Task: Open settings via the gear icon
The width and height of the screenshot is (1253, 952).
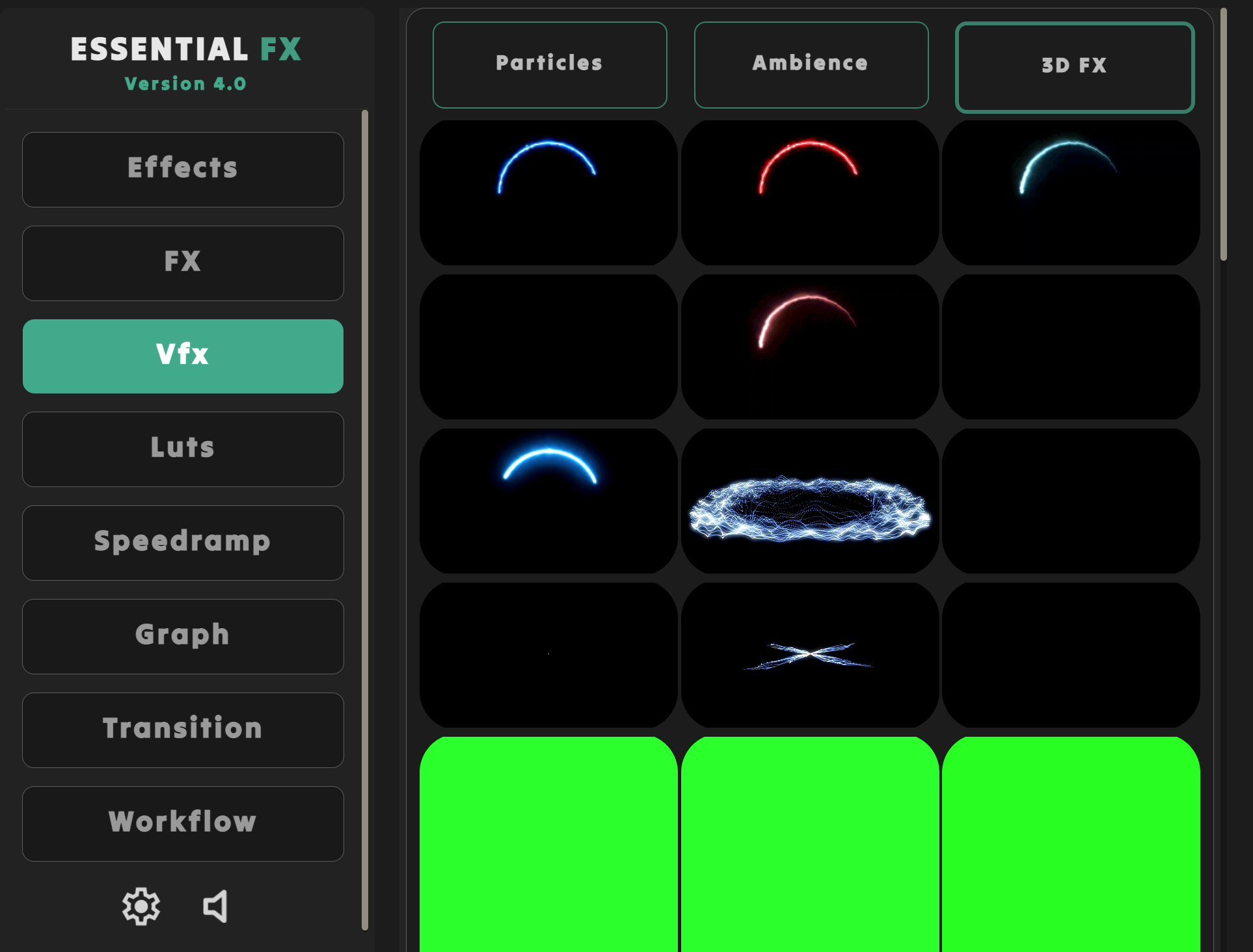Action: (x=141, y=906)
